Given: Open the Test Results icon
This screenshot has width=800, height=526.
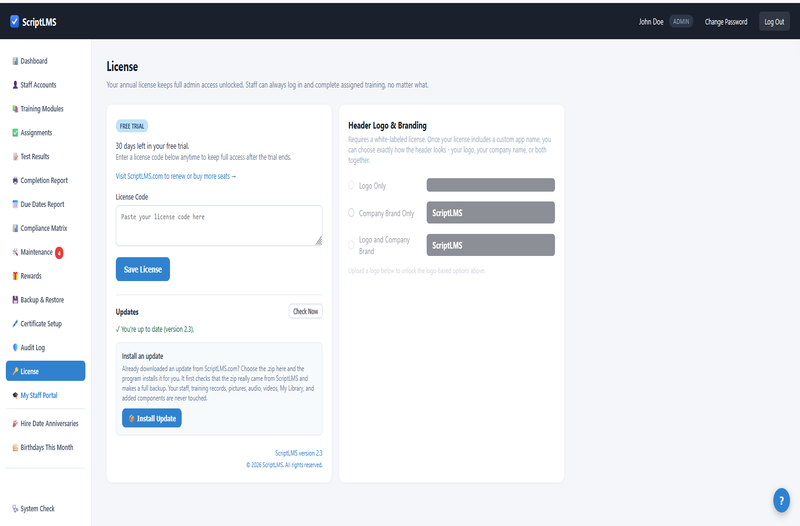Looking at the screenshot, I should (15, 157).
